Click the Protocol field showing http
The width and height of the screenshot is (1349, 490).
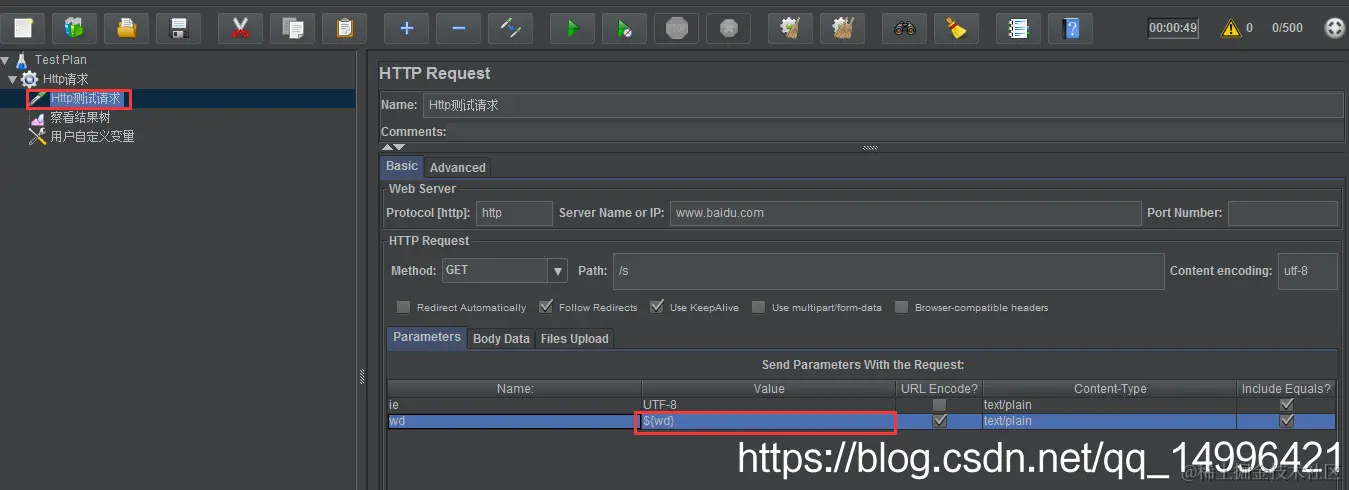coord(514,213)
